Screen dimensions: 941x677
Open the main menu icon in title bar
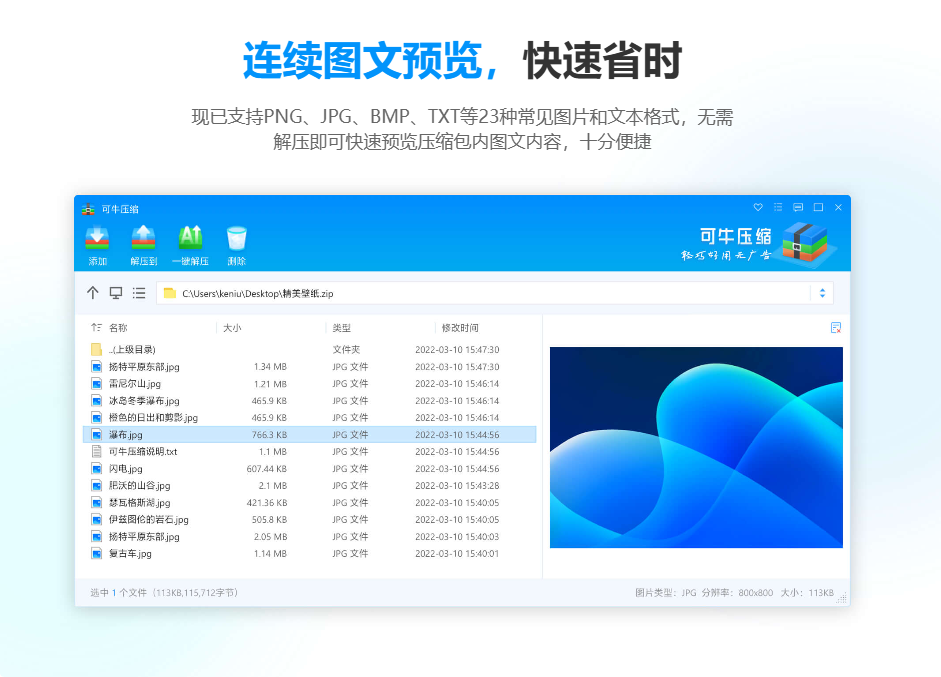[778, 207]
